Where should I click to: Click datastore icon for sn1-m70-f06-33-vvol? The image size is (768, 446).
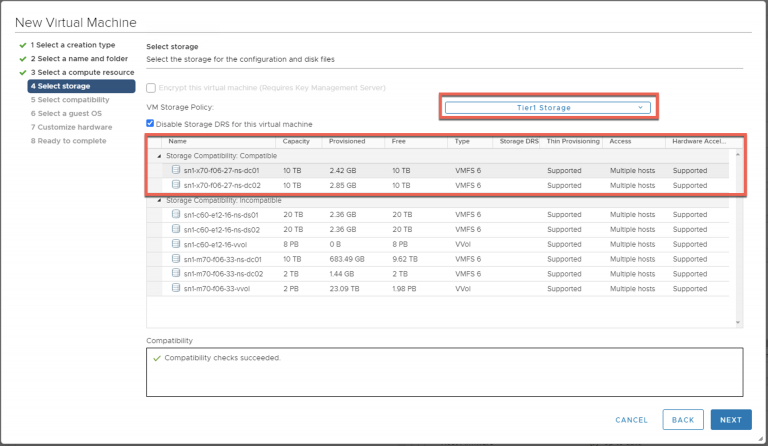pyautogui.click(x=176, y=288)
